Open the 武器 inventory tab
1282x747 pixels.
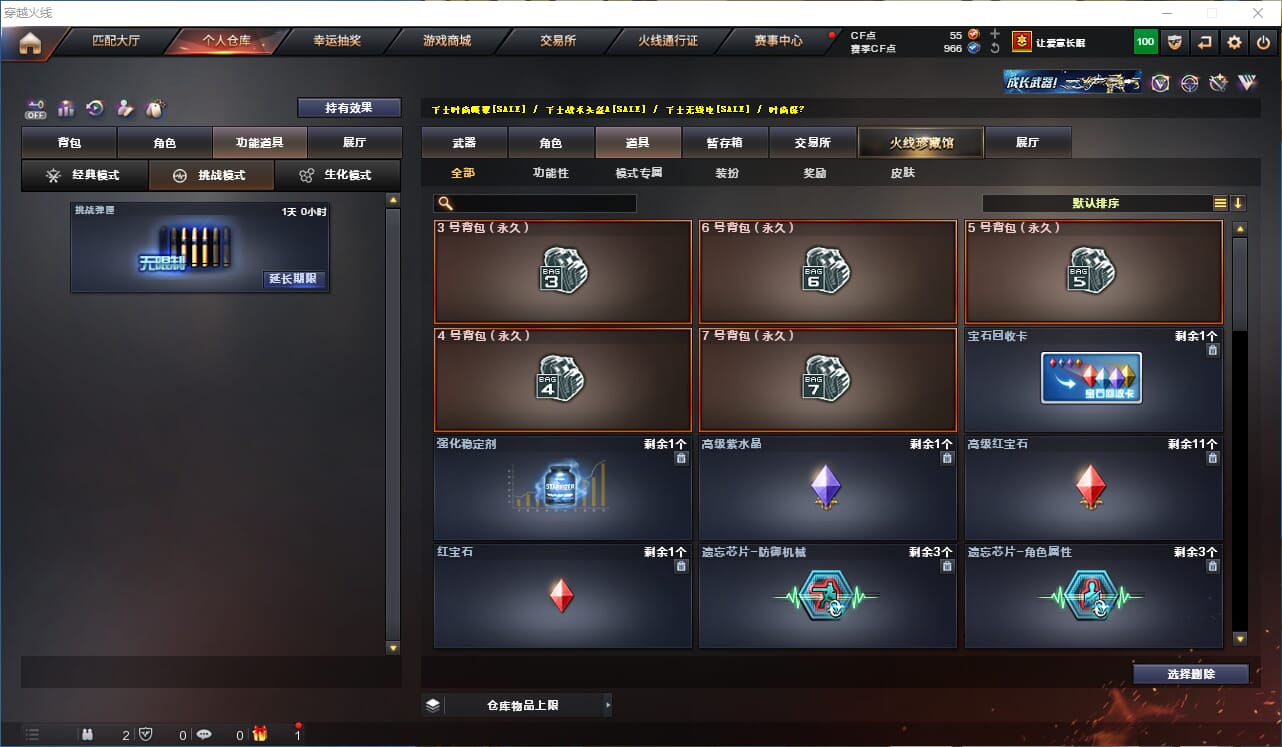(464, 142)
